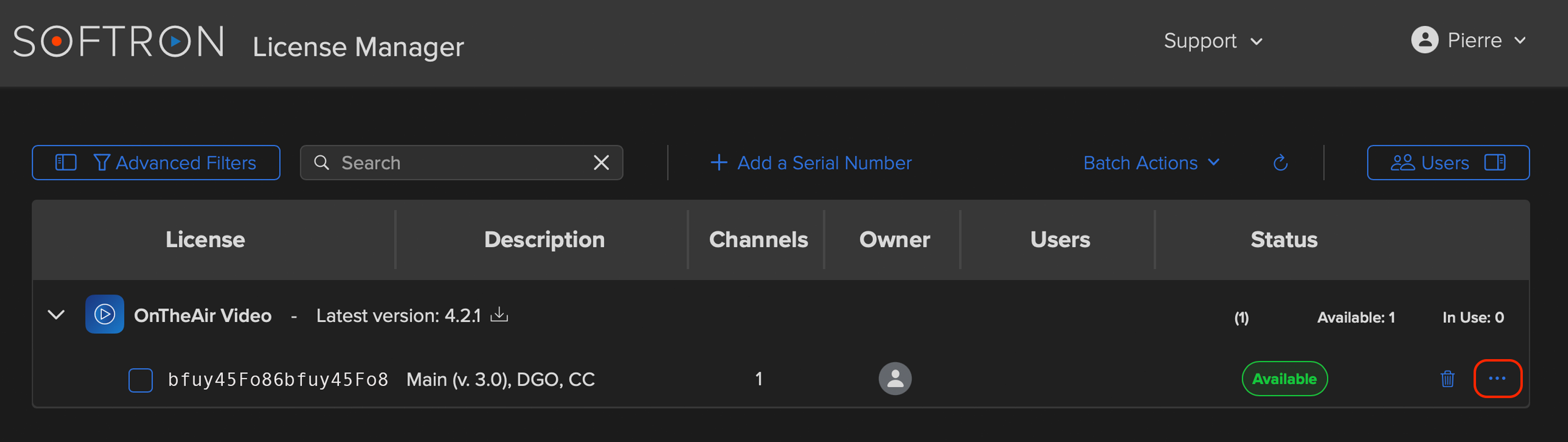Sort by the License column header

(205, 239)
